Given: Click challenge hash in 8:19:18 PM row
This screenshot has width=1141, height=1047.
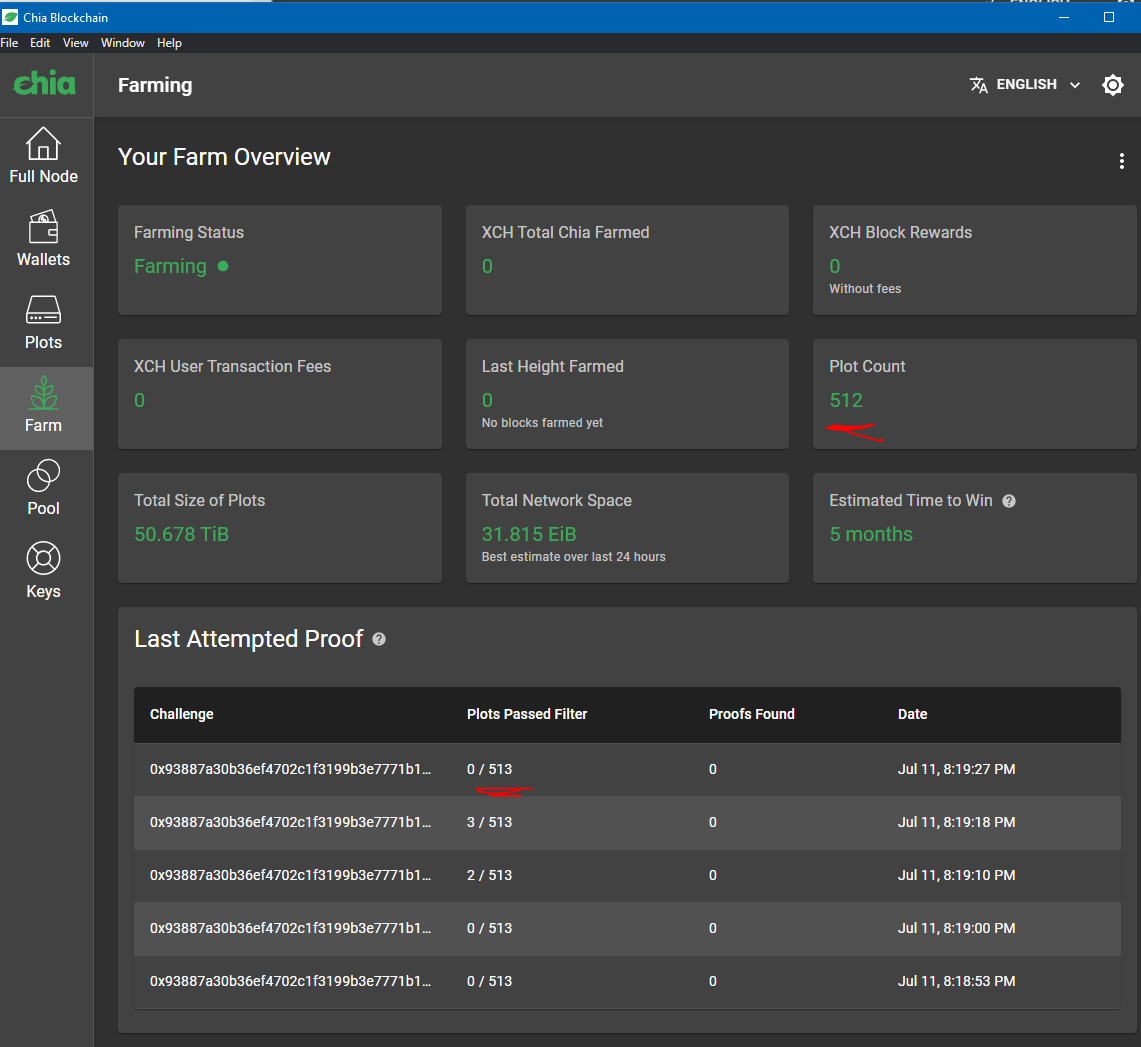Looking at the screenshot, I should tap(290, 822).
